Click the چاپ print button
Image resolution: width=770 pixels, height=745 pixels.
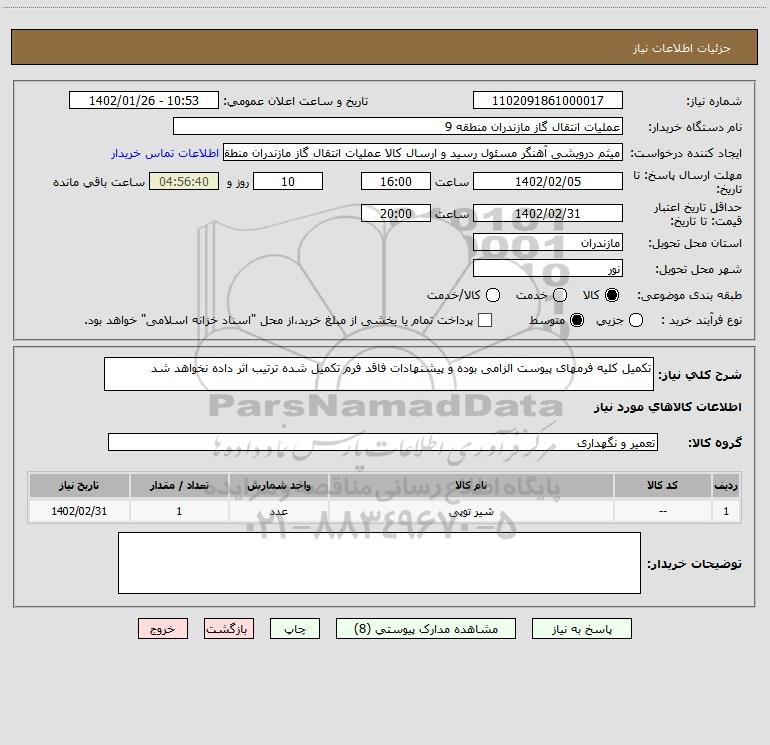[x=295, y=629]
